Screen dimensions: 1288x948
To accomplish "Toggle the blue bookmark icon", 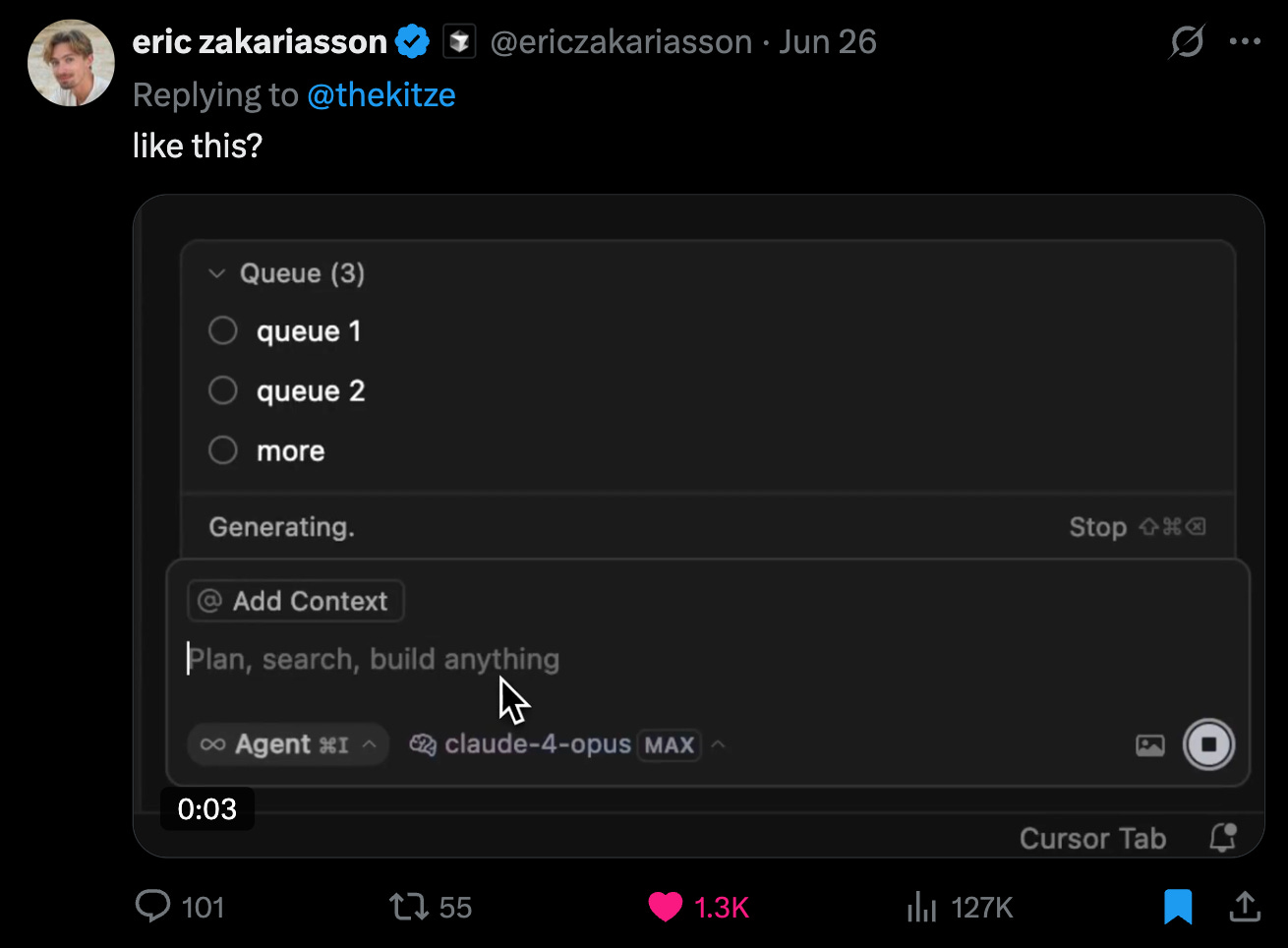I will (1178, 906).
